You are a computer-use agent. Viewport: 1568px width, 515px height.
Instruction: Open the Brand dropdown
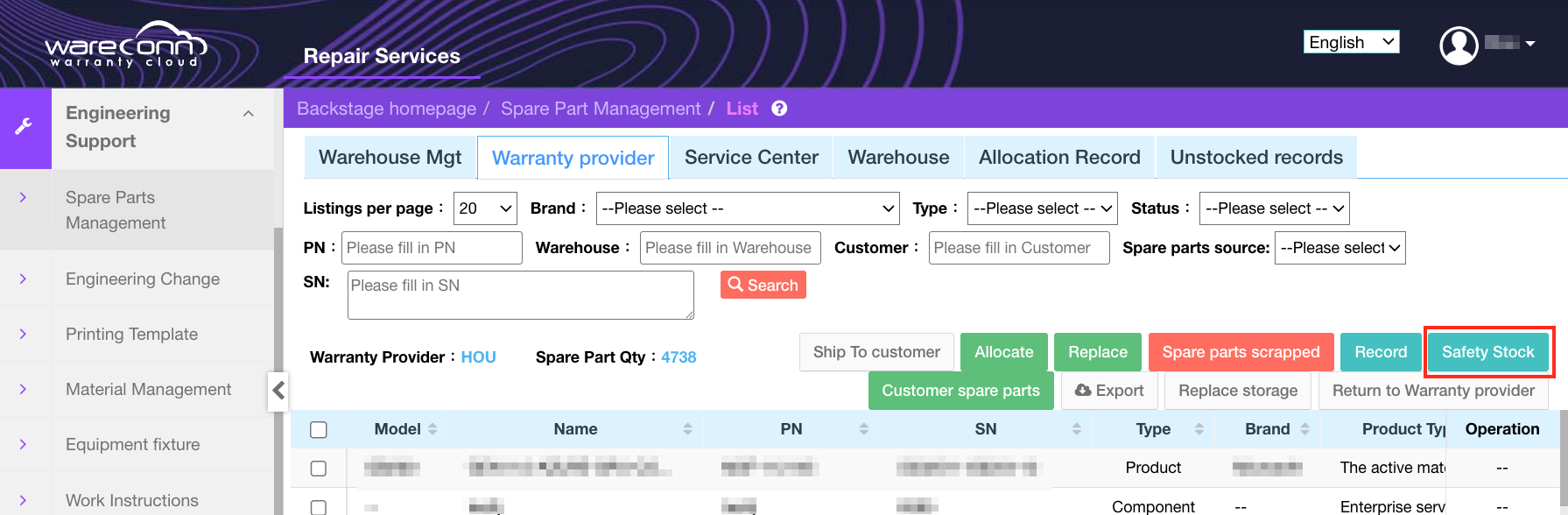click(747, 208)
